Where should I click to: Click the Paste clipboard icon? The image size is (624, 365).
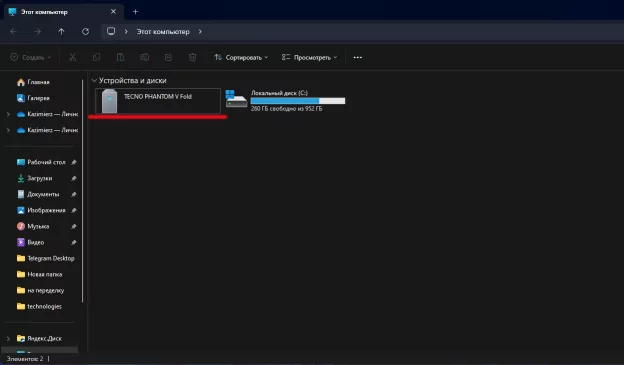(x=120, y=57)
